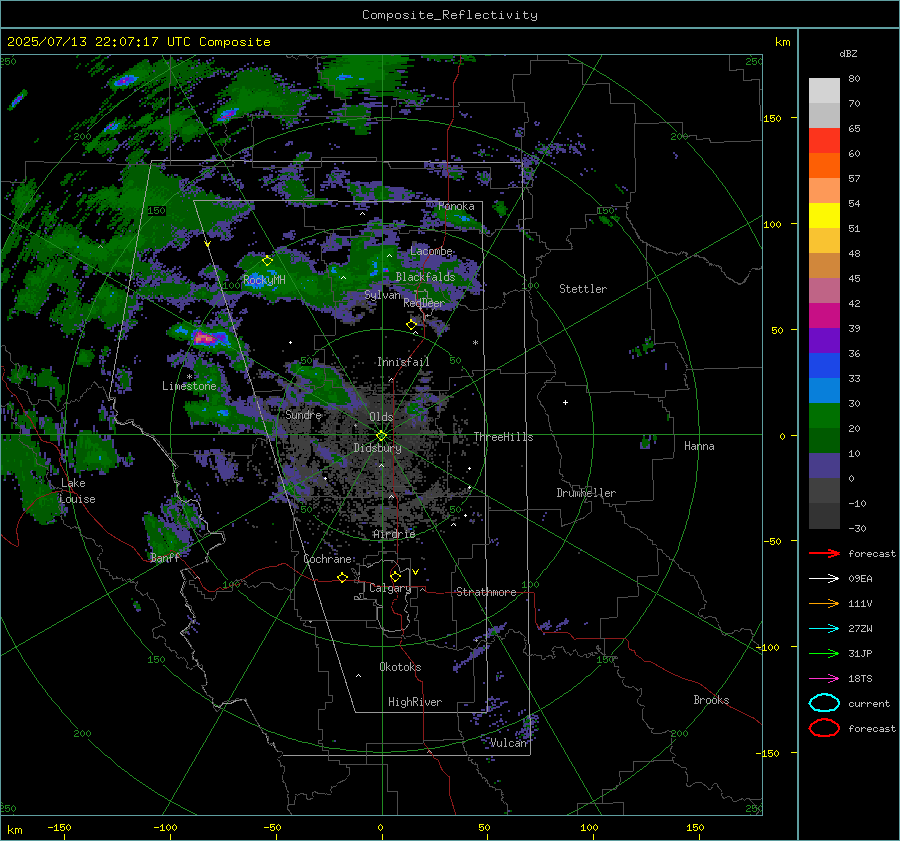The image size is (900, 841).
Task: Select the orange 57-60 dBZ color swatch
Action: point(824,166)
